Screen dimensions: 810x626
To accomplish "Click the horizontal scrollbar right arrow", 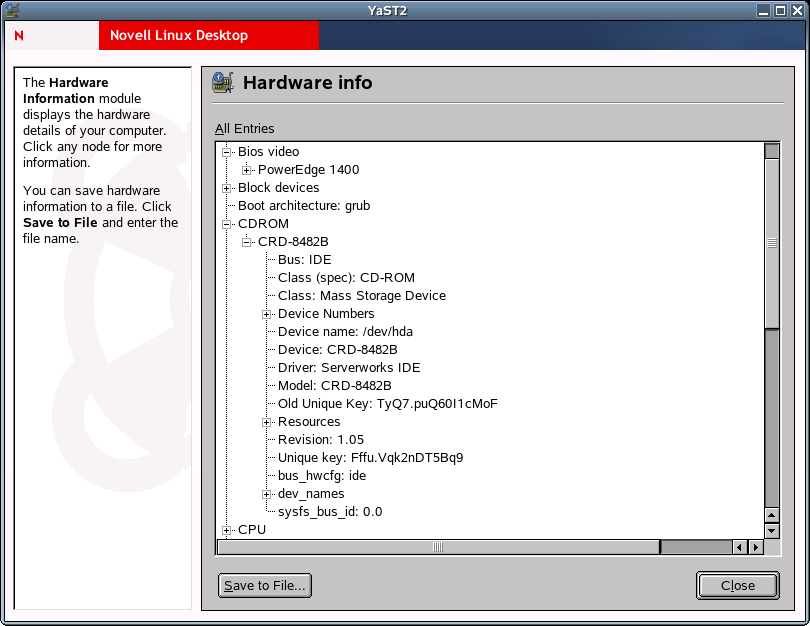I will (x=756, y=547).
